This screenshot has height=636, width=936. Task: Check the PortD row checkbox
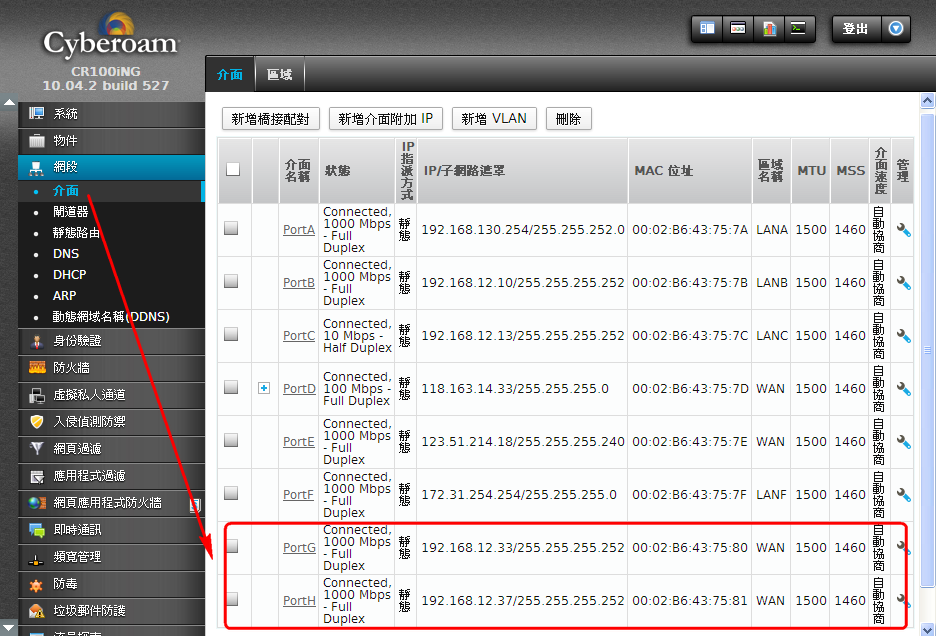point(232,388)
